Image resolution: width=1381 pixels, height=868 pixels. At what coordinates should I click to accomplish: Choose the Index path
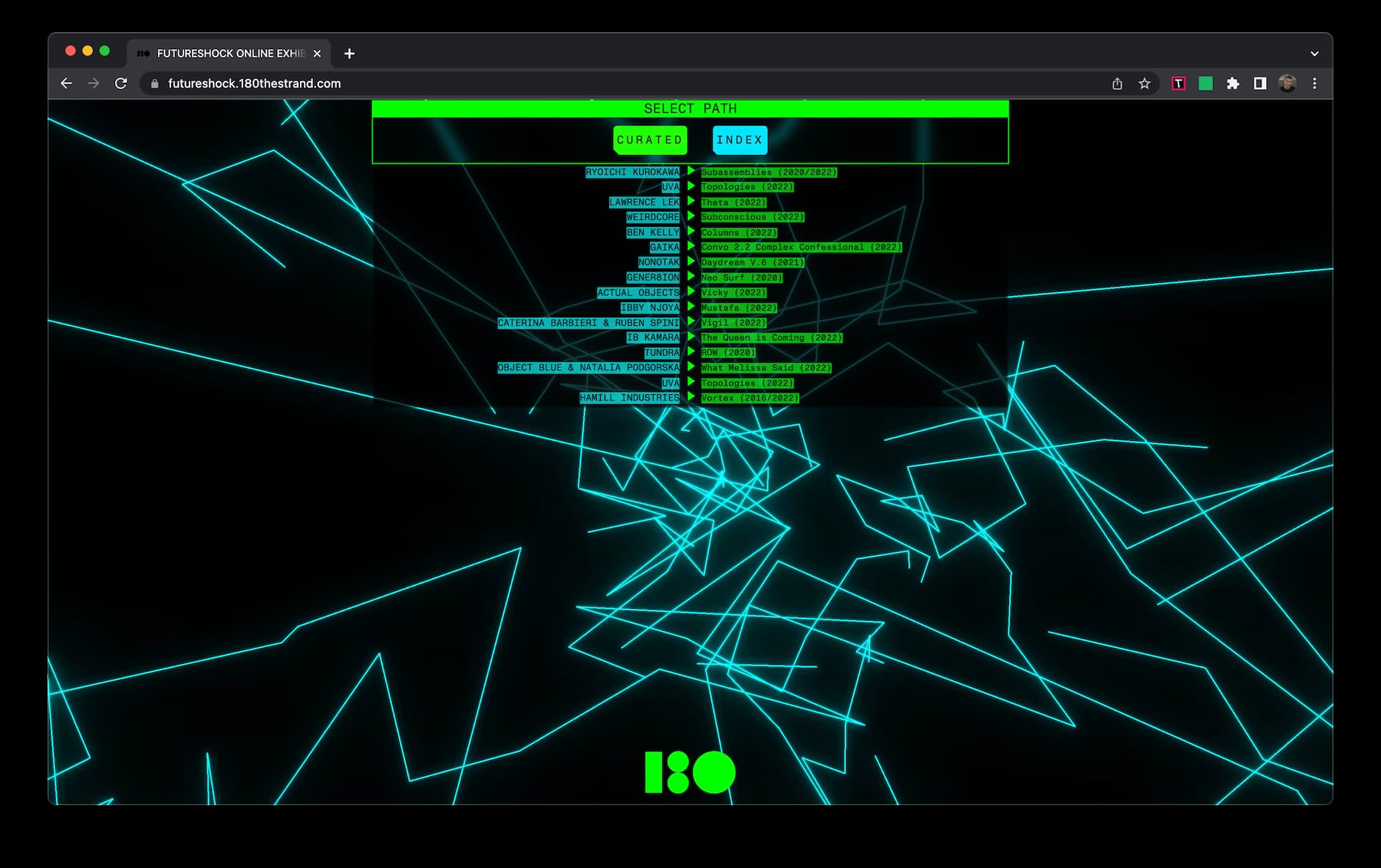[740, 140]
